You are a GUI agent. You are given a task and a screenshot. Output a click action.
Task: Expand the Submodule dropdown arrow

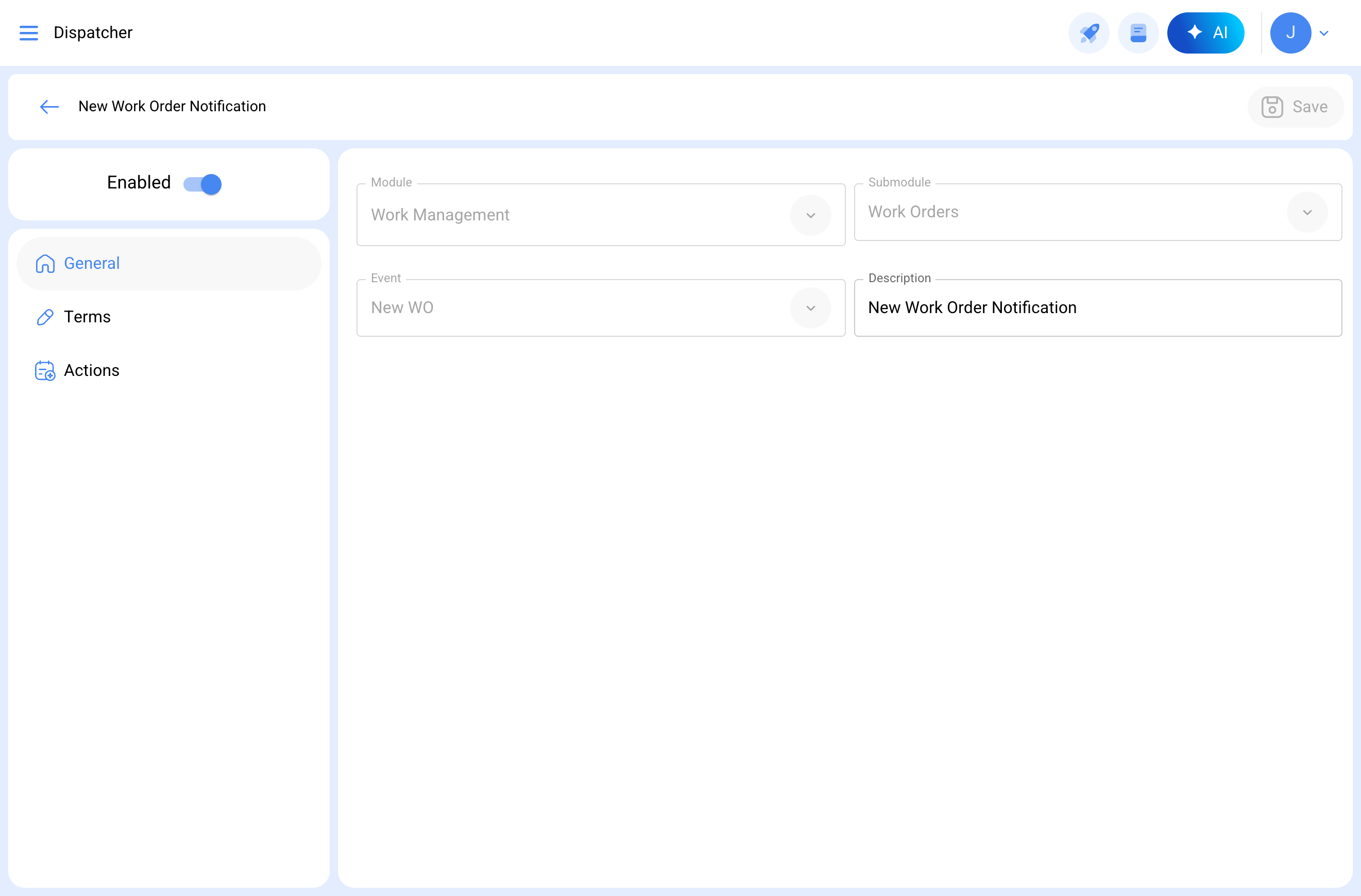[x=1307, y=212]
